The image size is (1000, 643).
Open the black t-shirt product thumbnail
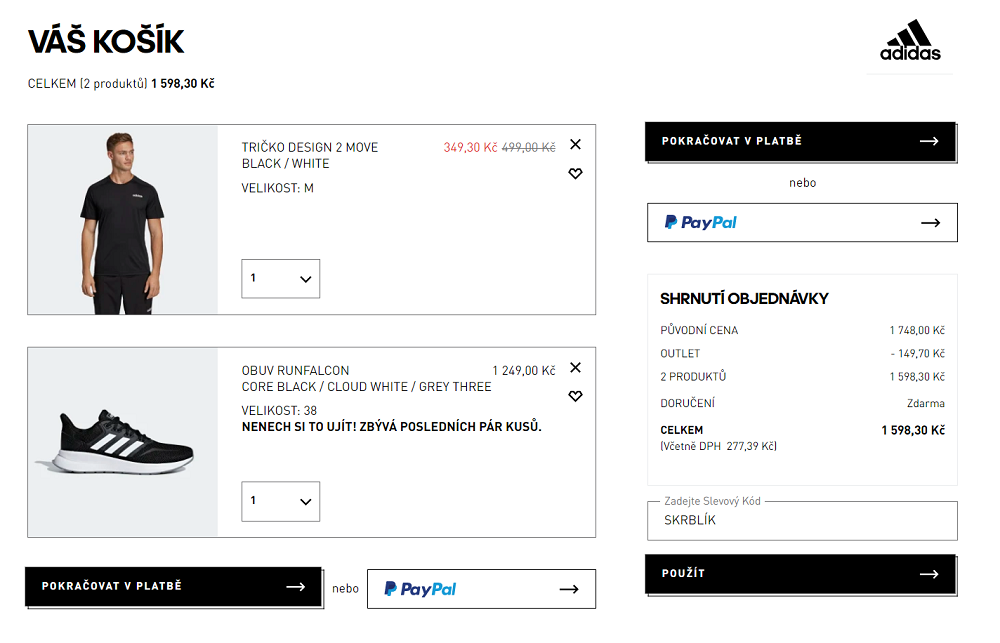[122, 219]
